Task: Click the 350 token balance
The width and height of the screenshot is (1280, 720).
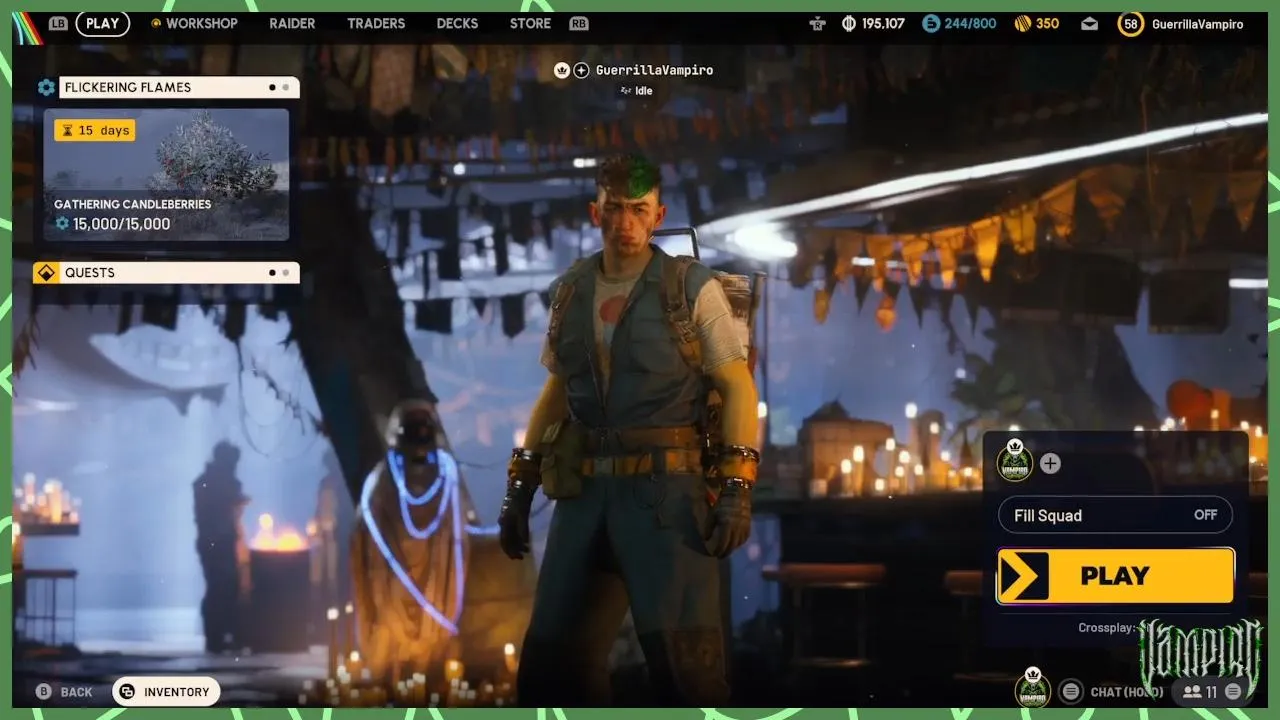Action: 1047,23
